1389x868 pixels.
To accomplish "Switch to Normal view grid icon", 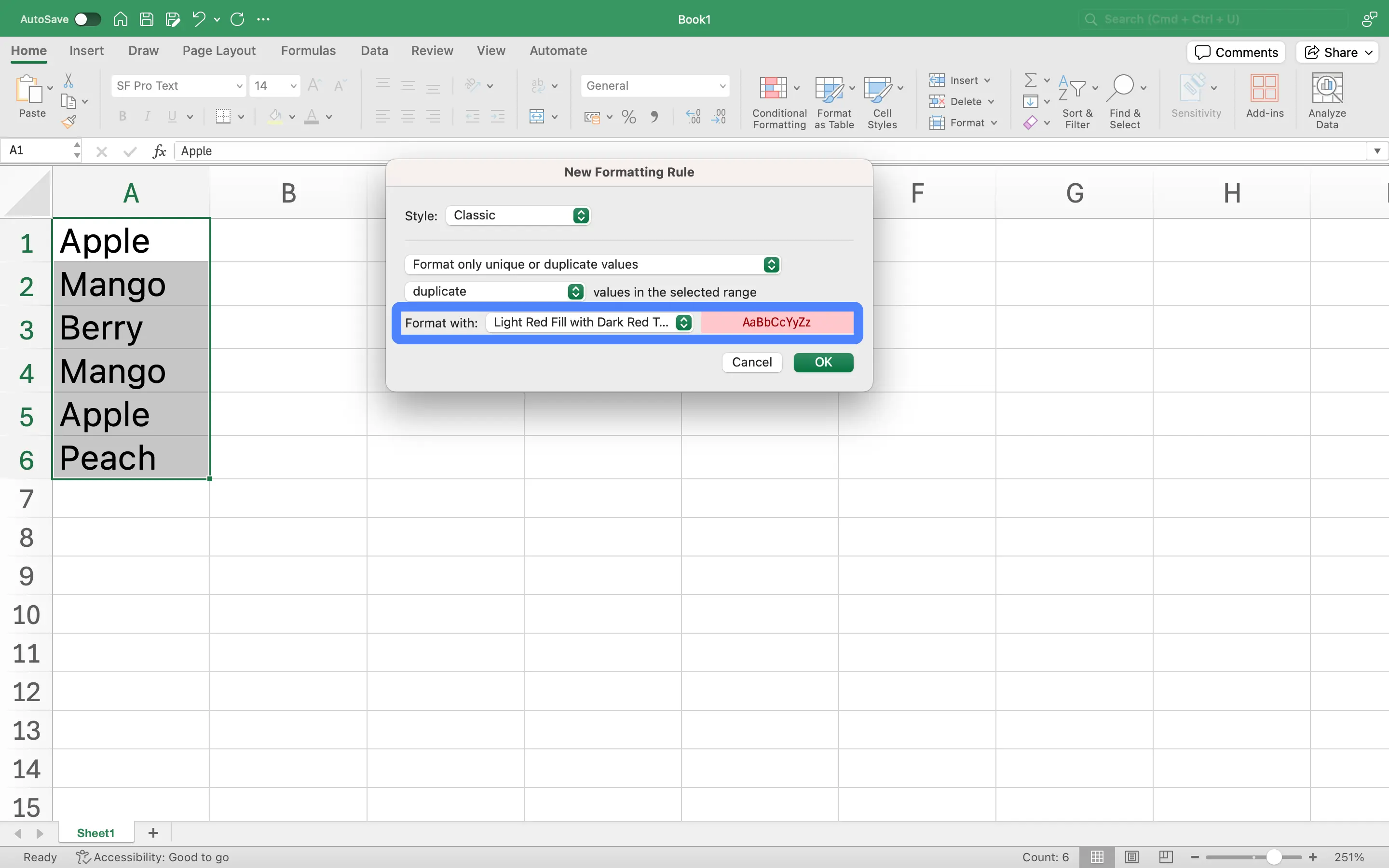I will coord(1097,857).
